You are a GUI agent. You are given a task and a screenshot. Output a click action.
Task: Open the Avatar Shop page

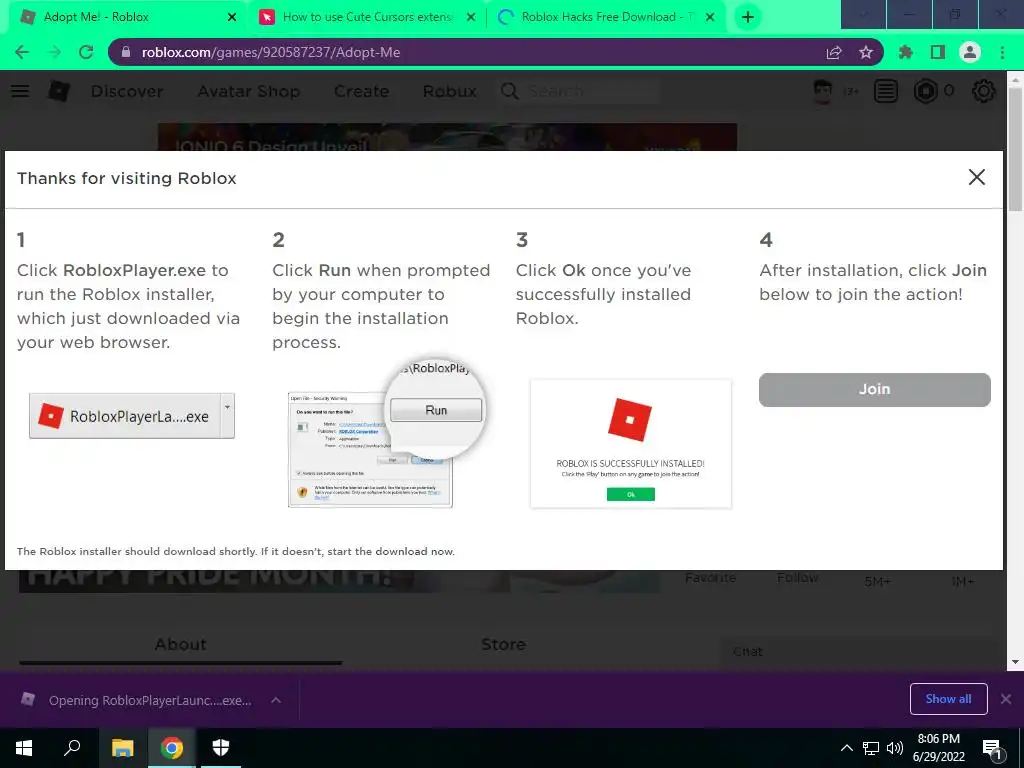[249, 91]
